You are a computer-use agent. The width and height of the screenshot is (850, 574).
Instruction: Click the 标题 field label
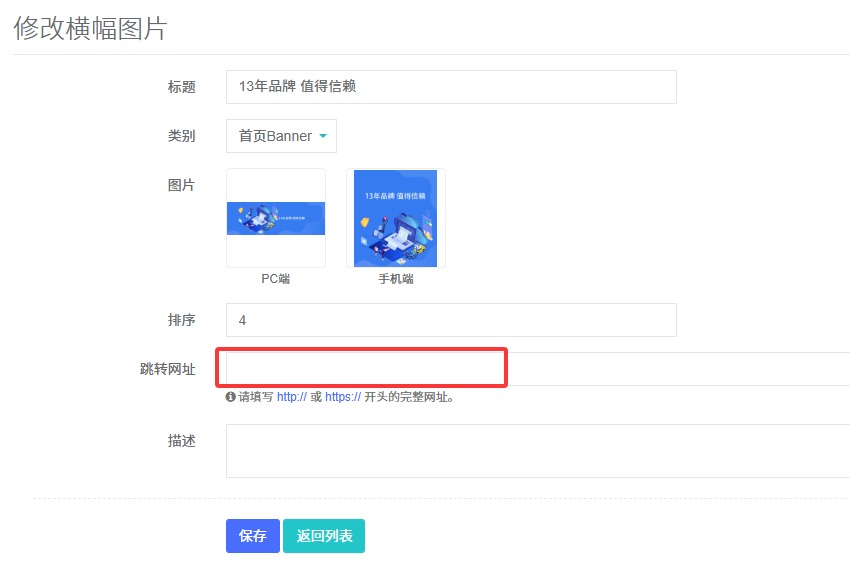(181, 87)
